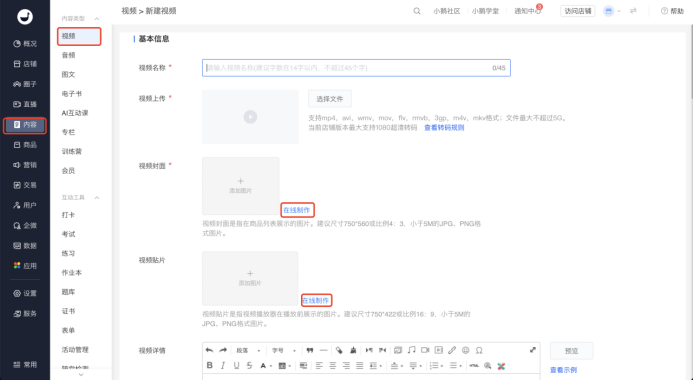Click the search icon in the top bar
The width and height of the screenshot is (693, 381).
pyautogui.click(x=417, y=11)
